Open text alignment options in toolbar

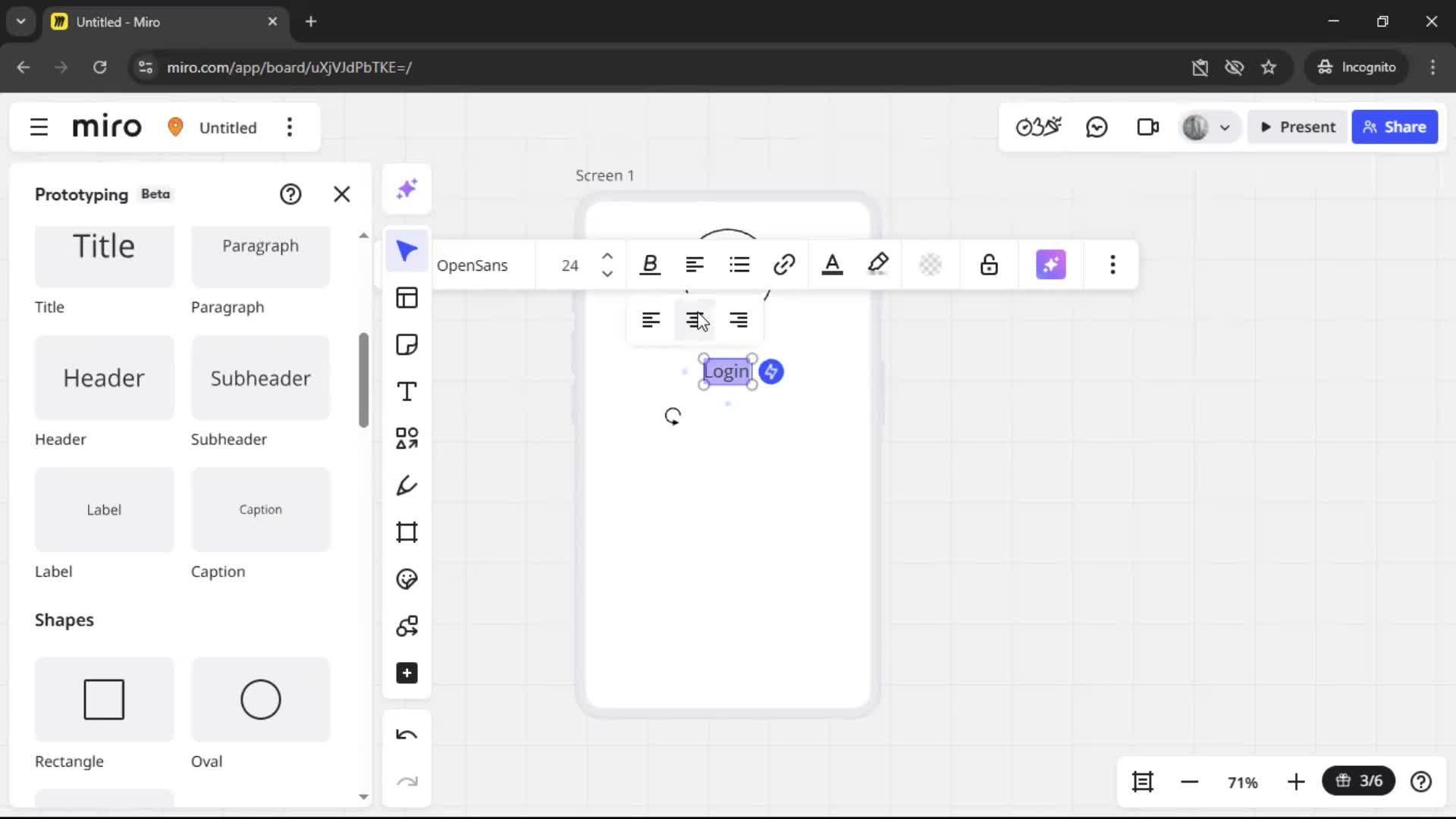pyautogui.click(x=695, y=265)
